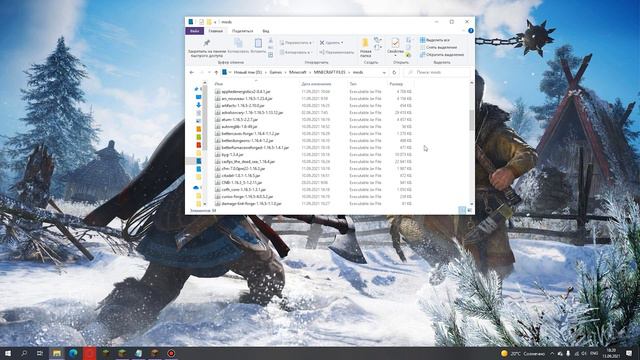Image resolution: width=640 pixels, height=360 pixels.
Task: Open the Windows Start menu
Action: point(8,353)
